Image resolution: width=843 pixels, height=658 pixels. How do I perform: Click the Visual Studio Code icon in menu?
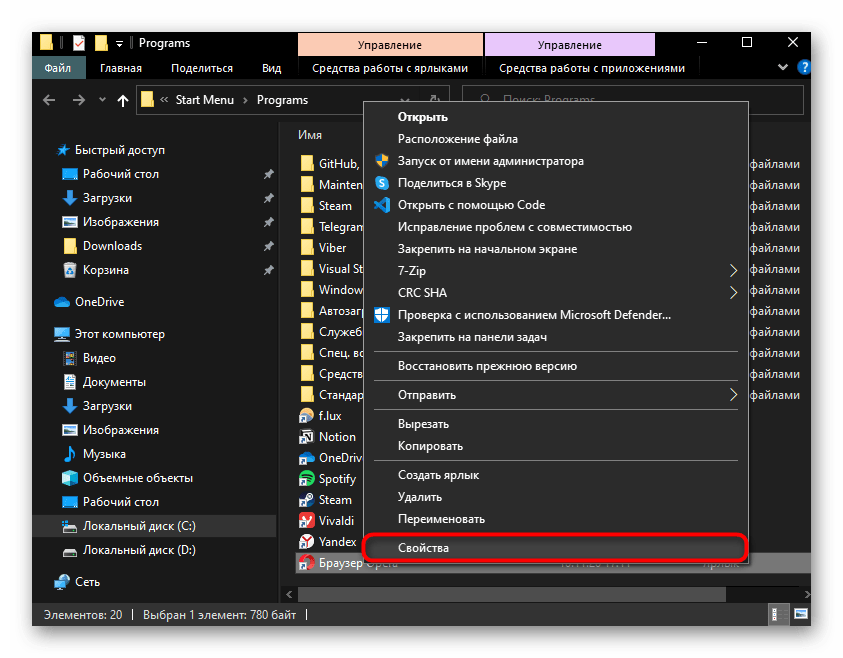382,205
